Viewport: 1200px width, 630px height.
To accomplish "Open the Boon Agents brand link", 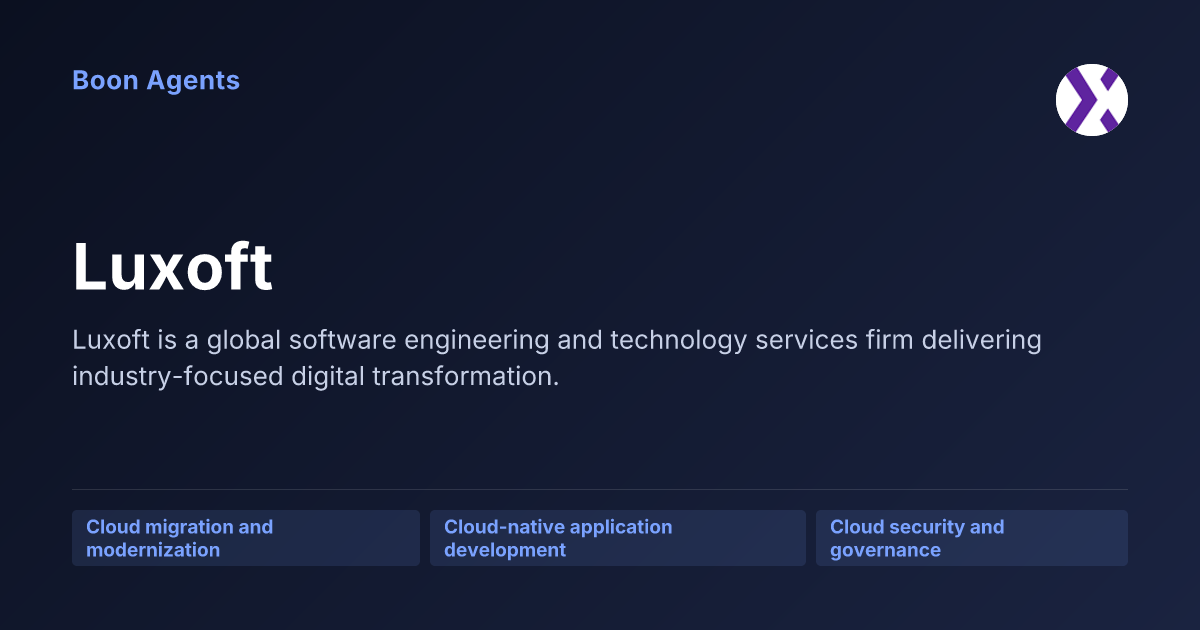I will click(156, 81).
